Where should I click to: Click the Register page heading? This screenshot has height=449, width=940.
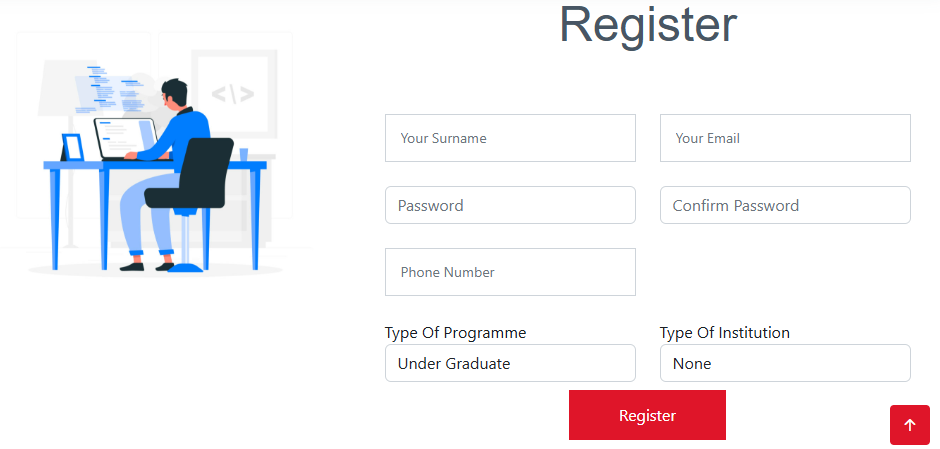(x=647, y=24)
